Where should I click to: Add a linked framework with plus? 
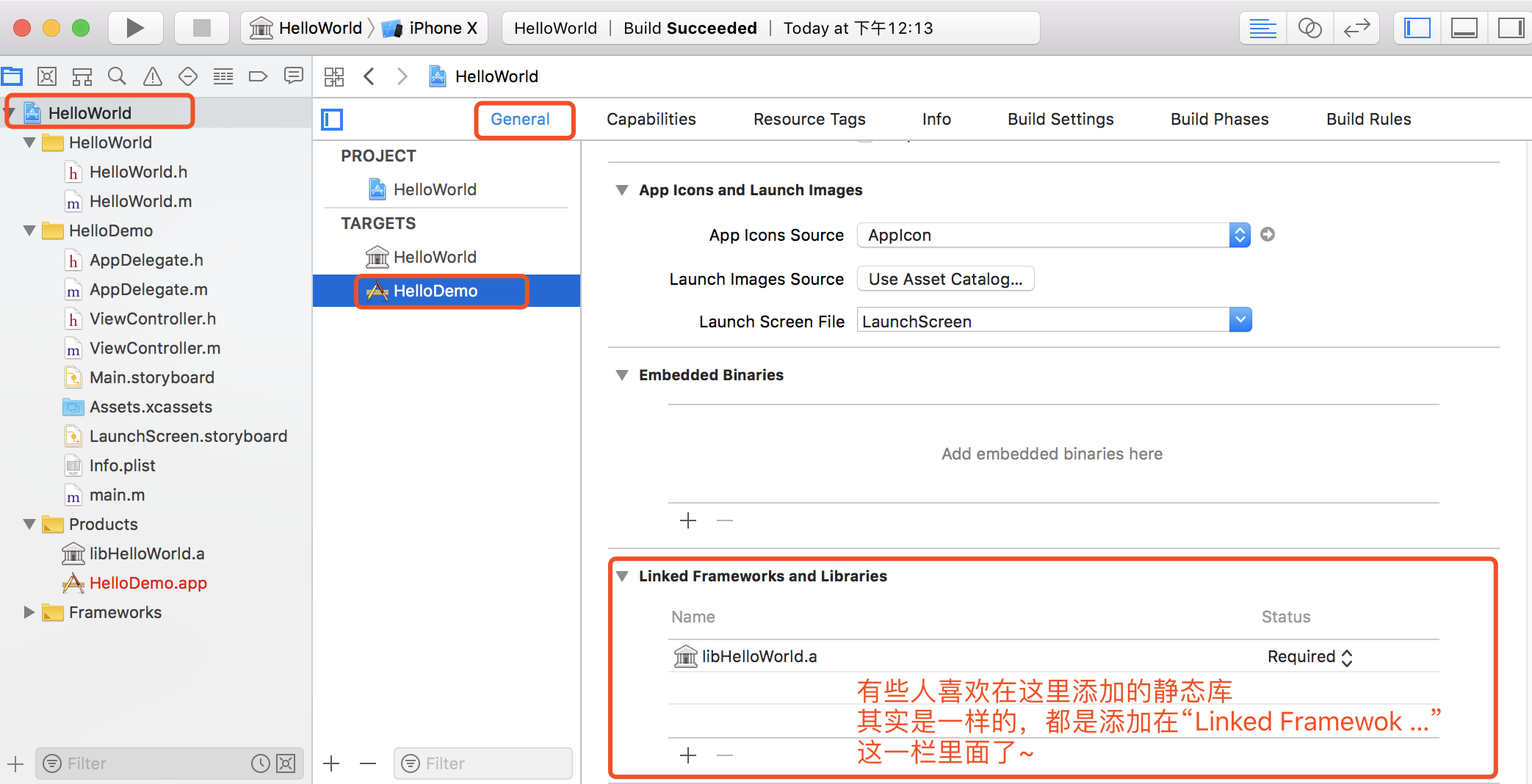[688, 755]
